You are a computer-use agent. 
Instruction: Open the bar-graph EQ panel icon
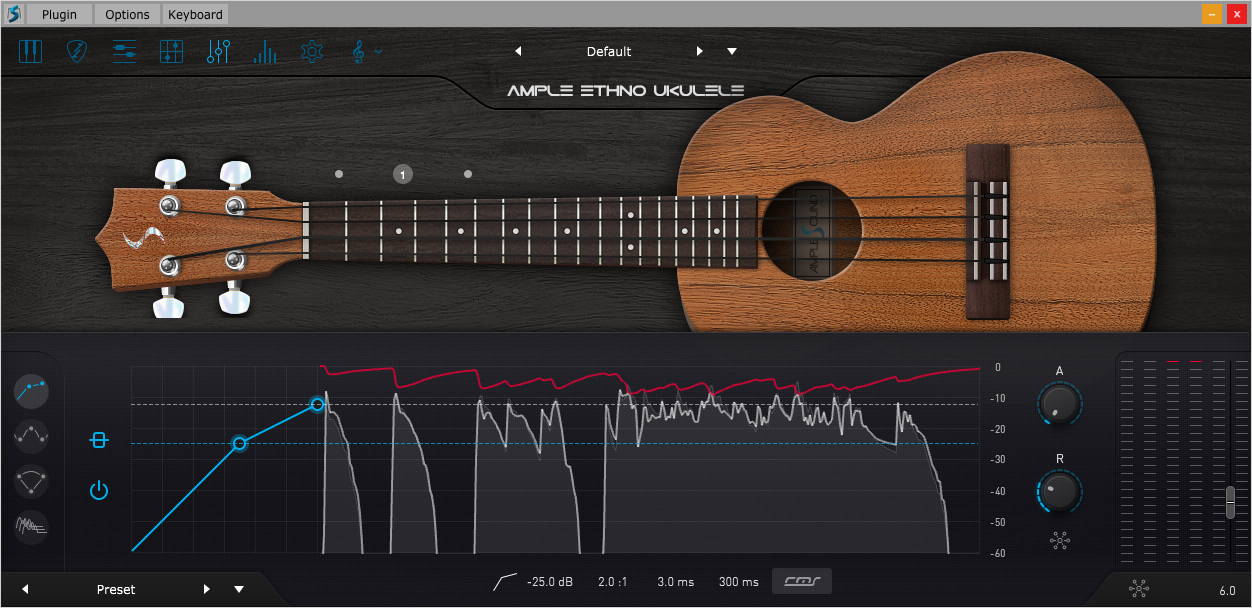pyautogui.click(x=265, y=52)
